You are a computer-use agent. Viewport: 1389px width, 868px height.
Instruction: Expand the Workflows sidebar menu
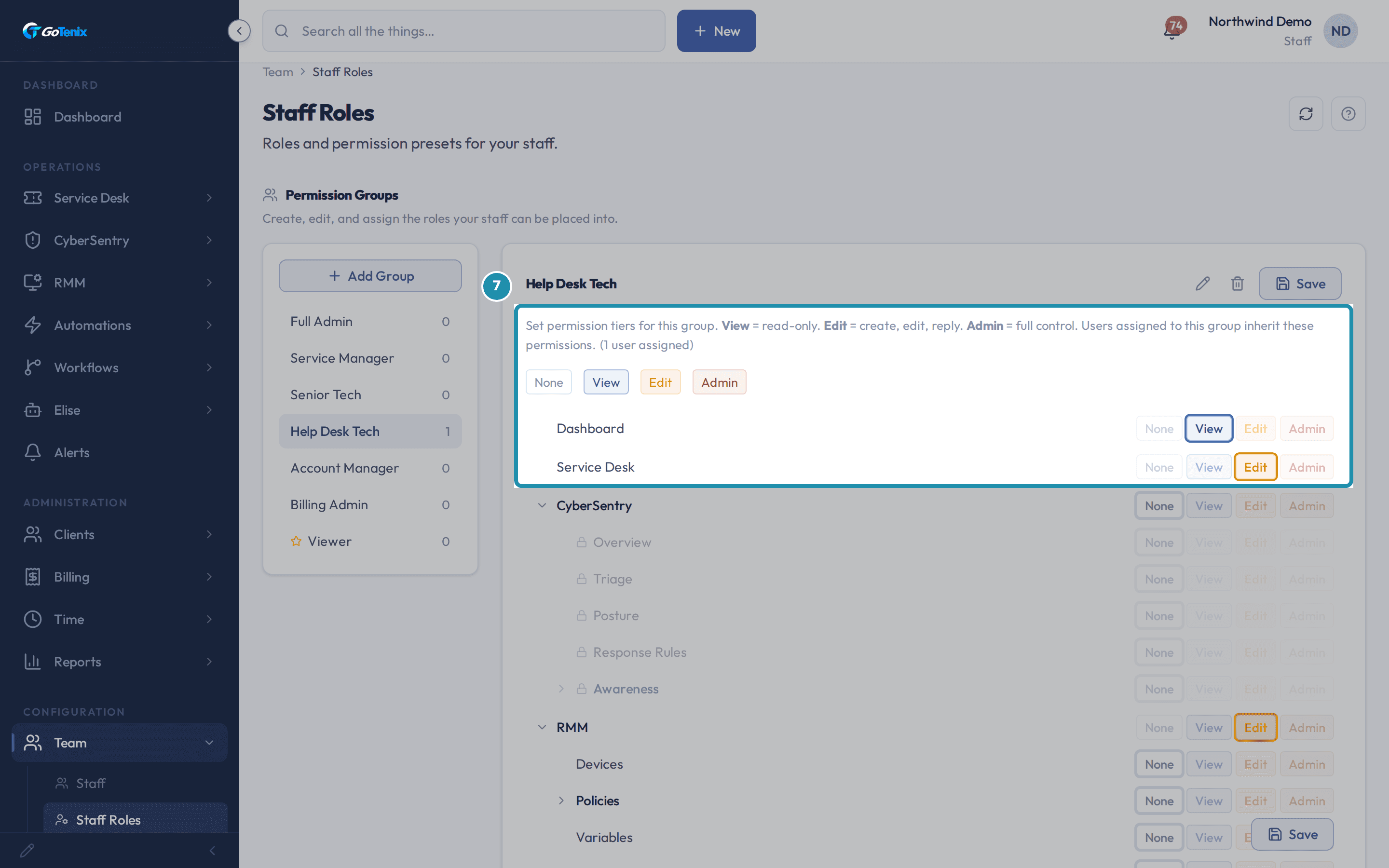[120, 367]
